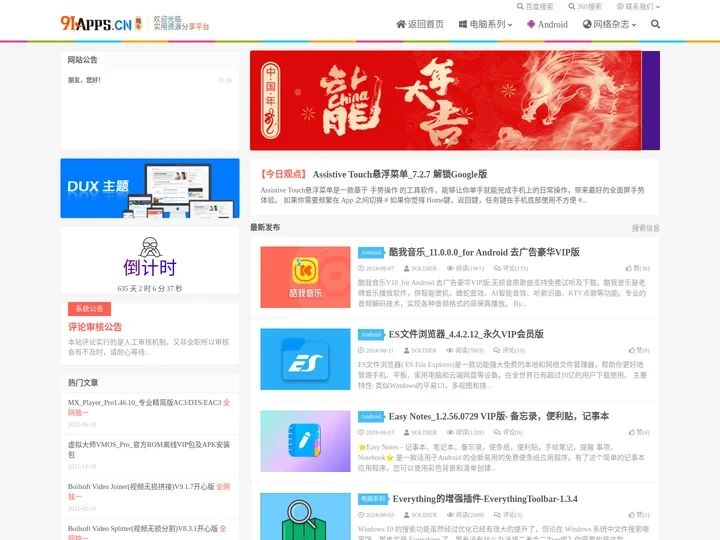This screenshot has width=720, height=540.
Task: Open the ES file explorer thumbnail
Action: tap(305, 359)
